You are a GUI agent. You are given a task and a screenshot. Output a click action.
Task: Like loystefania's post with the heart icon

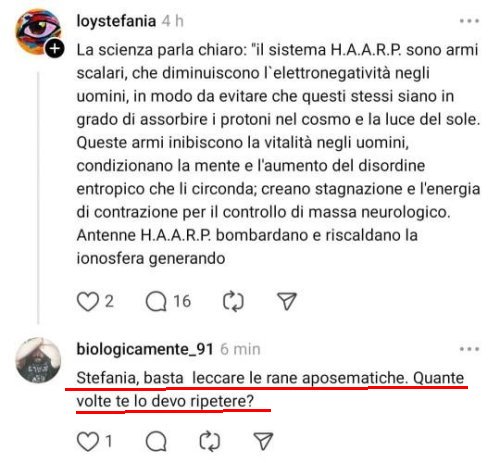pos(88,301)
